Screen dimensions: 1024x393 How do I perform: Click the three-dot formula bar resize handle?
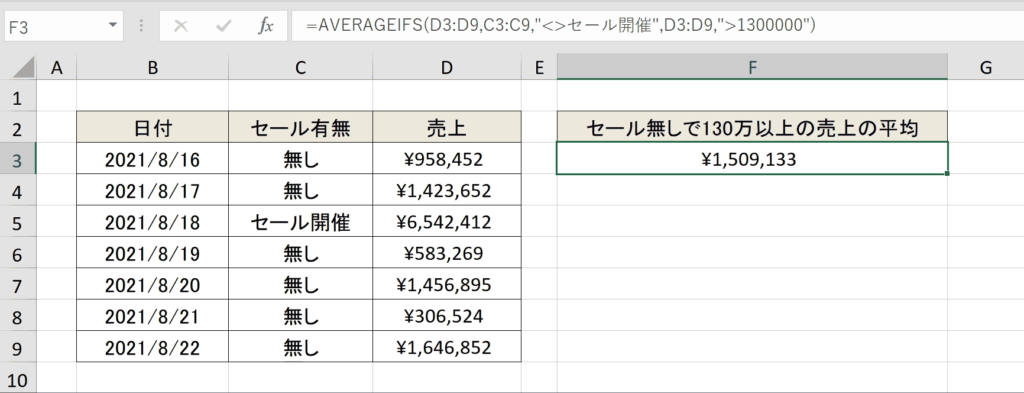click(141, 26)
